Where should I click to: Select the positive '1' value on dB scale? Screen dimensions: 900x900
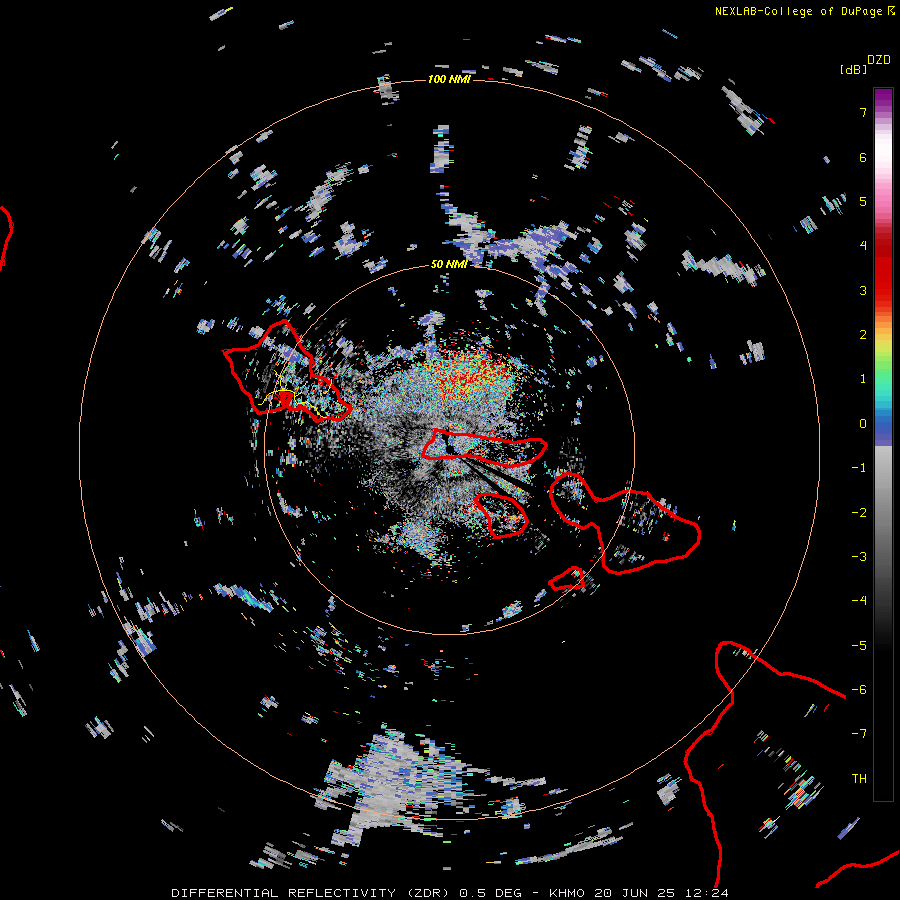pos(863,379)
